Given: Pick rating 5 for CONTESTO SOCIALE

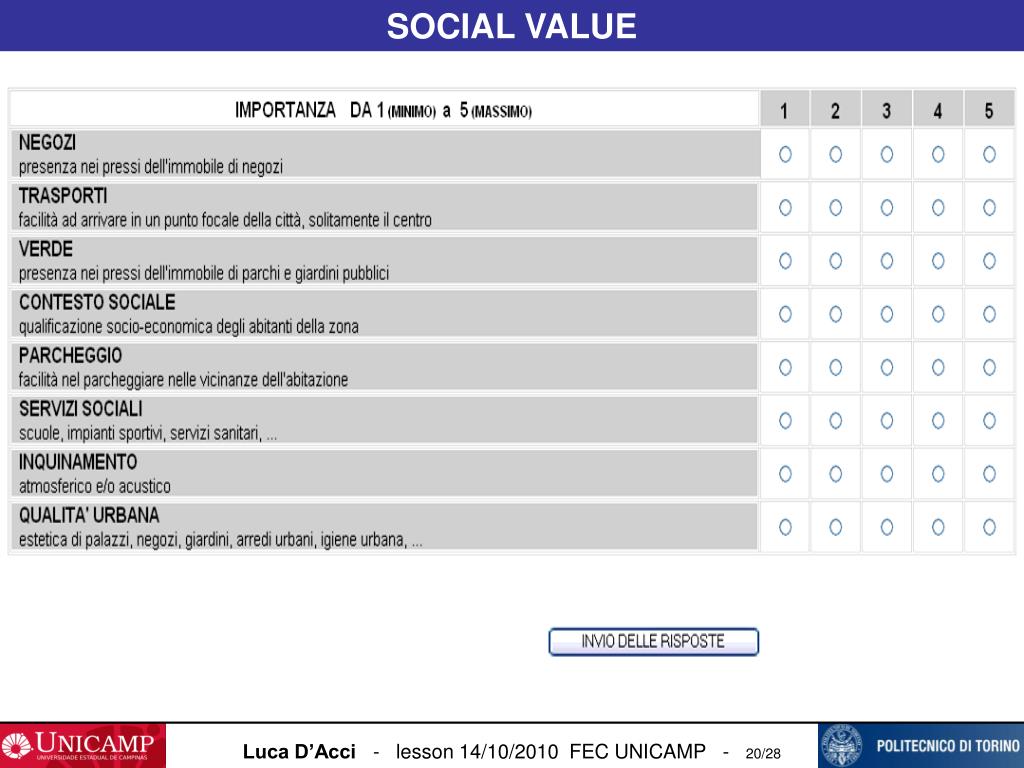Looking at the screenshot, I should click(989, 314).
